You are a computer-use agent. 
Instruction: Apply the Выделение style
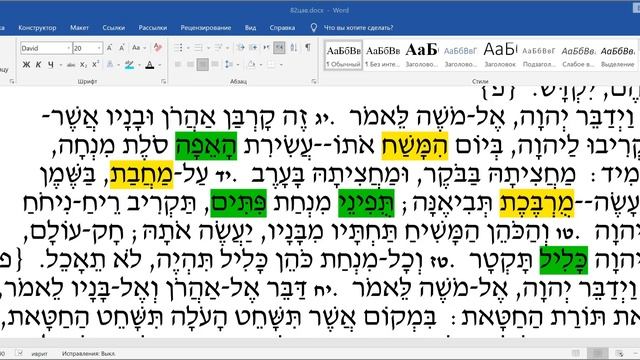tap(618, 56)
